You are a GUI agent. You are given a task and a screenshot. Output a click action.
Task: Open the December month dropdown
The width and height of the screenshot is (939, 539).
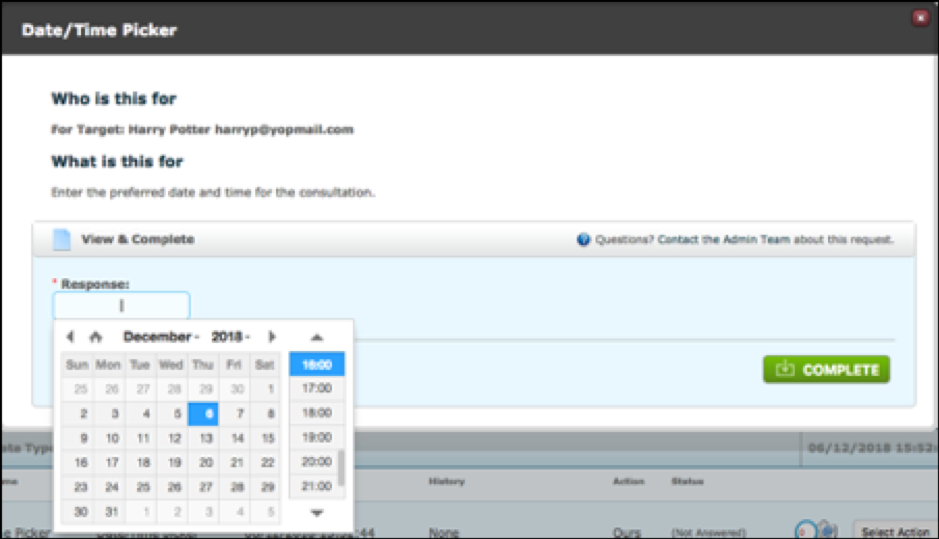(x=160, y=337)
